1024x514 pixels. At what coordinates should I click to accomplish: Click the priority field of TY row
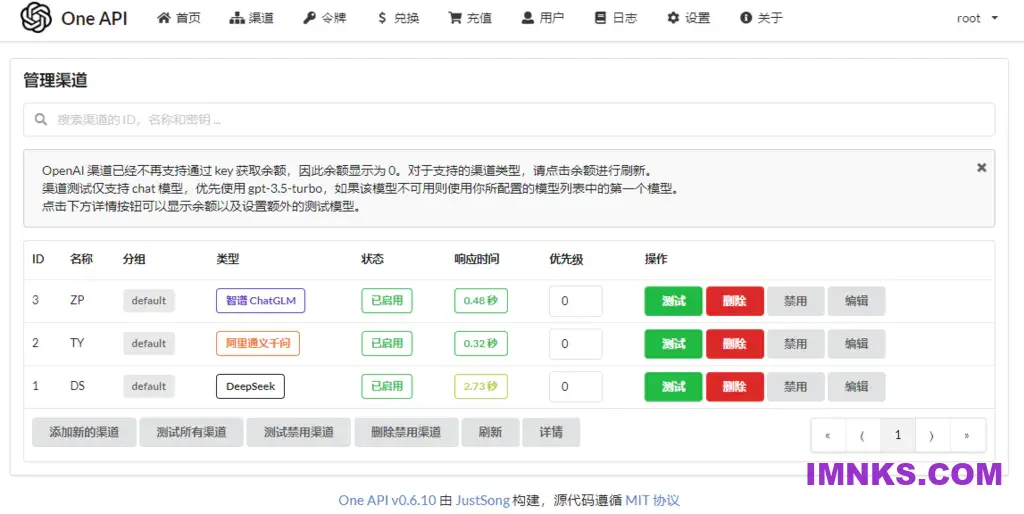click(575, 344)
